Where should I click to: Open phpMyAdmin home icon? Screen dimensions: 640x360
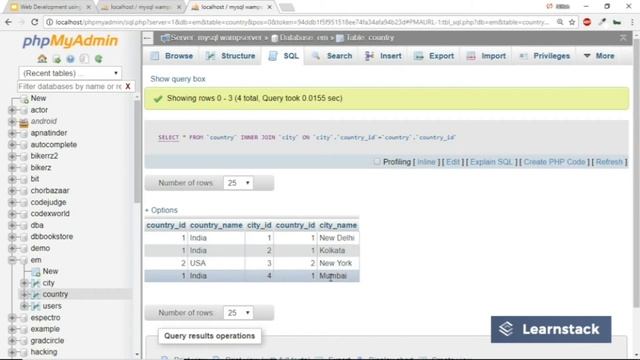[x=42, y=59]
